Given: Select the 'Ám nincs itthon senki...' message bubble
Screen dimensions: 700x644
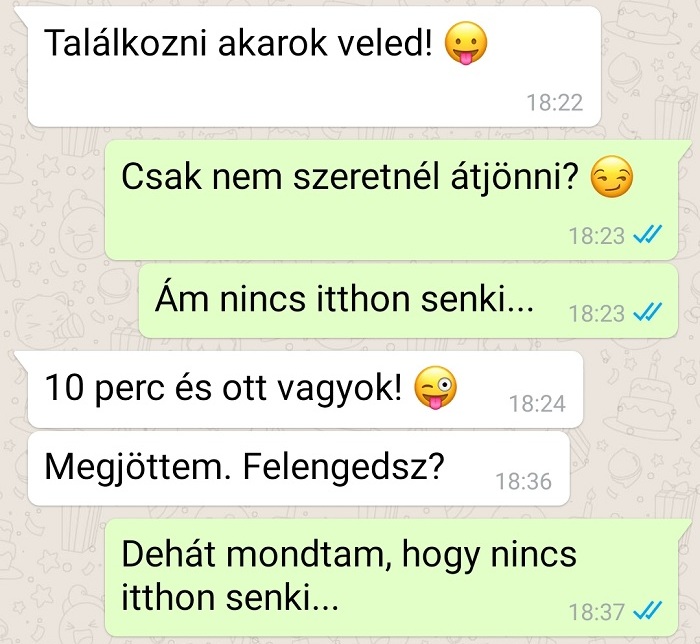Looking at the screenshot, I should (x=408, y=301).
